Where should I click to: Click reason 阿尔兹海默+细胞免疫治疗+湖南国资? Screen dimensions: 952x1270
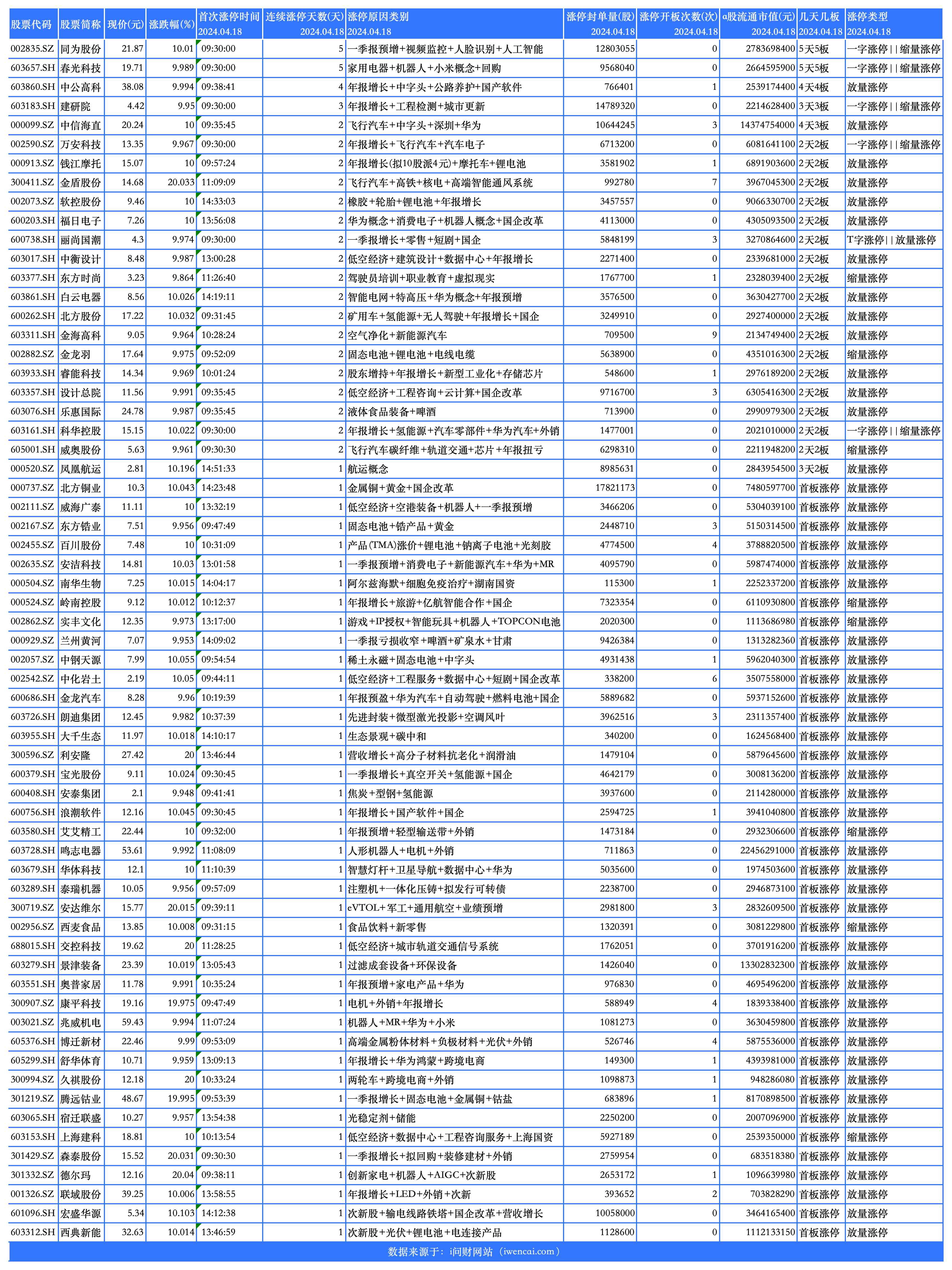point(431,583)
